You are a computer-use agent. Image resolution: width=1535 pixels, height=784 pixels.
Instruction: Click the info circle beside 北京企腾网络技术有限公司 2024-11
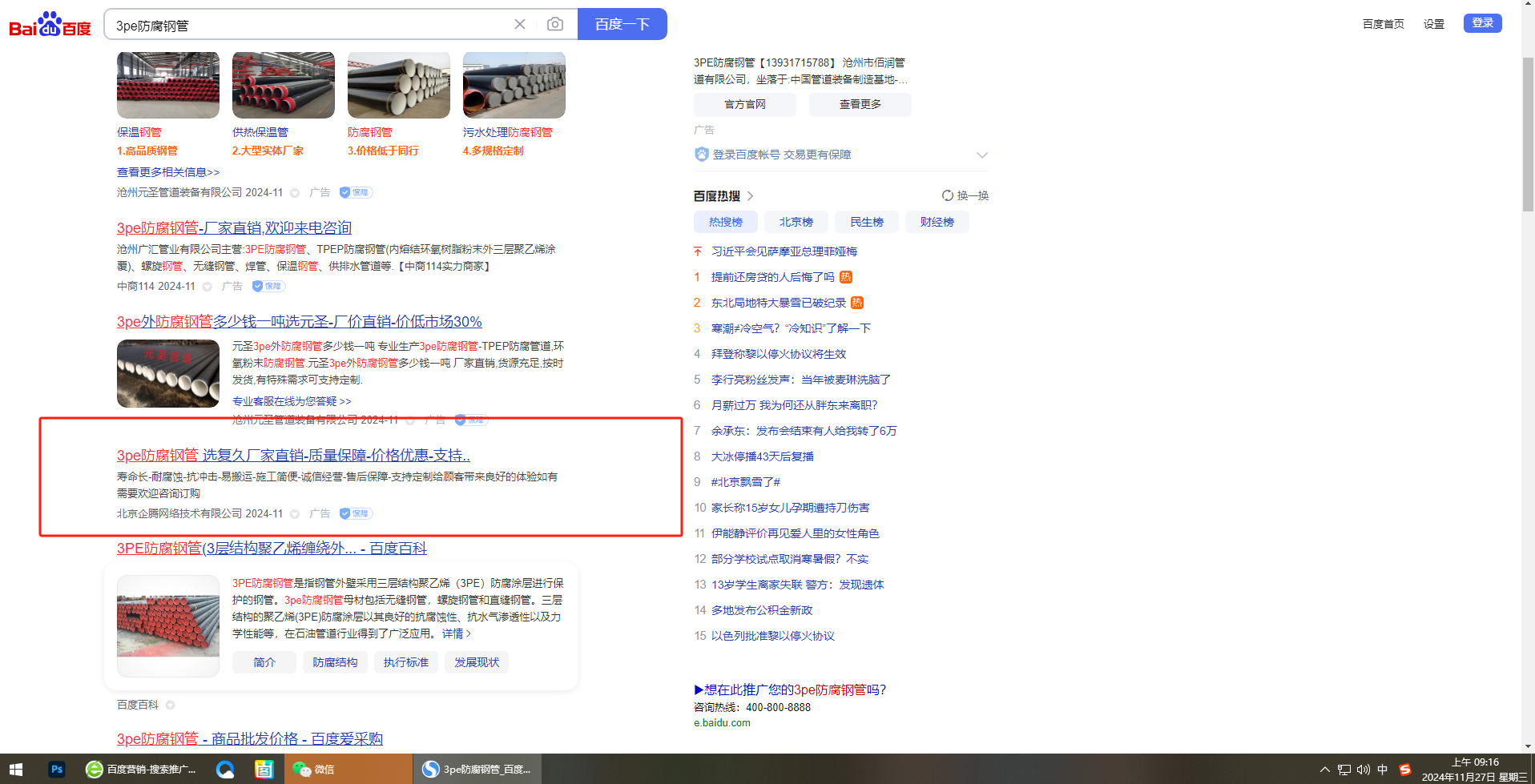(x=295, y=514)
